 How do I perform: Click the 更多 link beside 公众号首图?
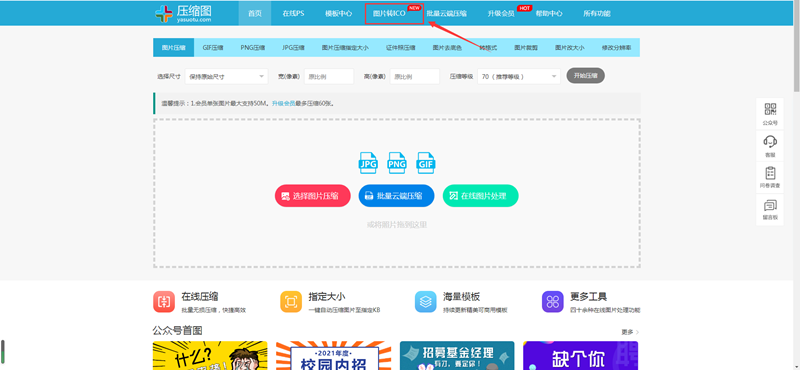630,332
